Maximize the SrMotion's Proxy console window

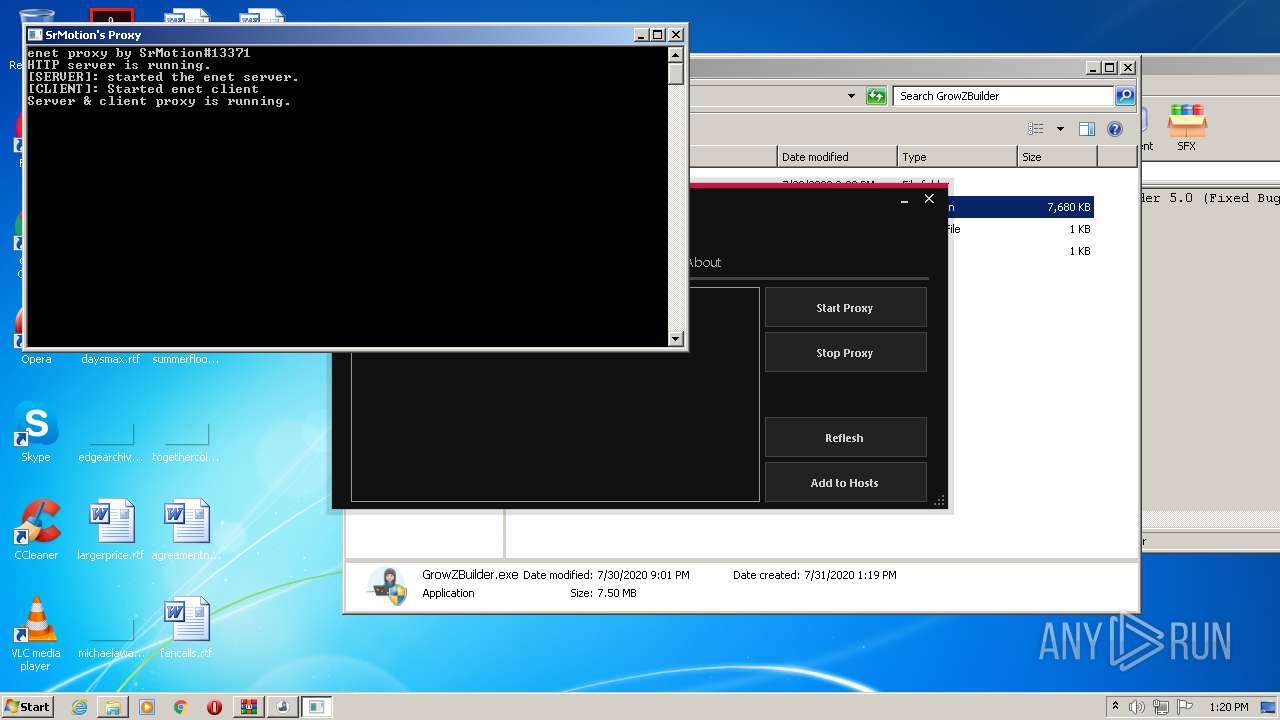657,34
